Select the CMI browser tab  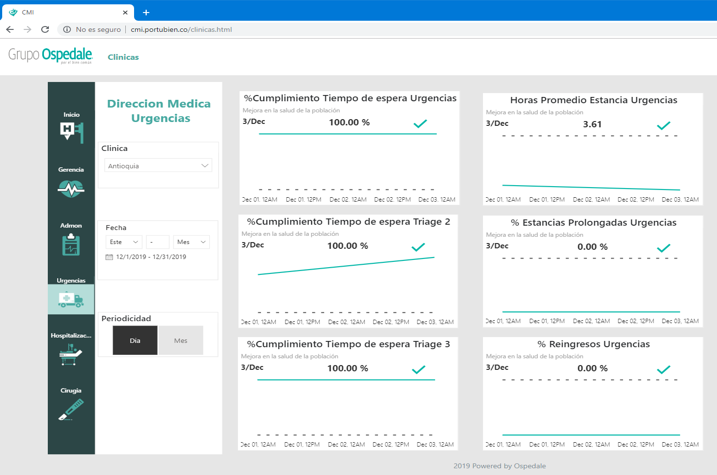[60, 12]
